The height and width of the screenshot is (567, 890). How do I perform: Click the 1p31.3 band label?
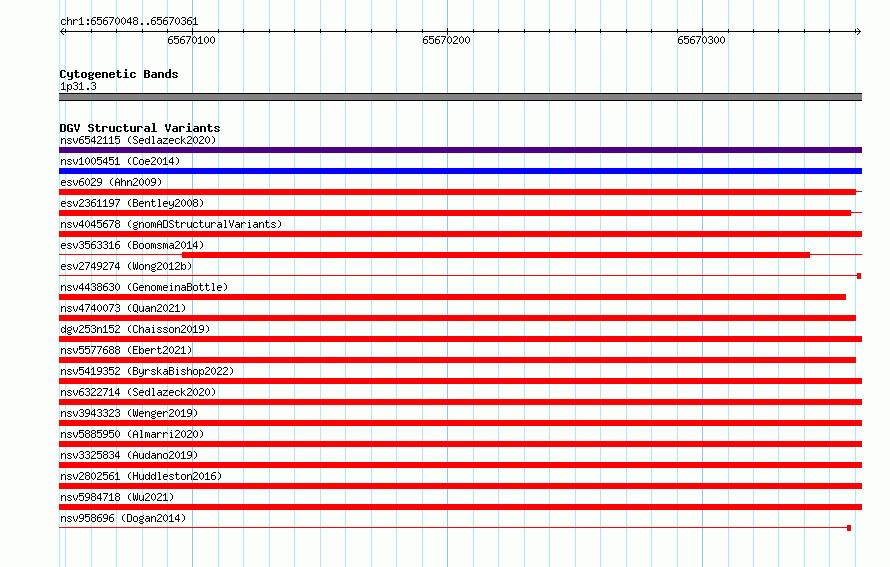(78, 86)
